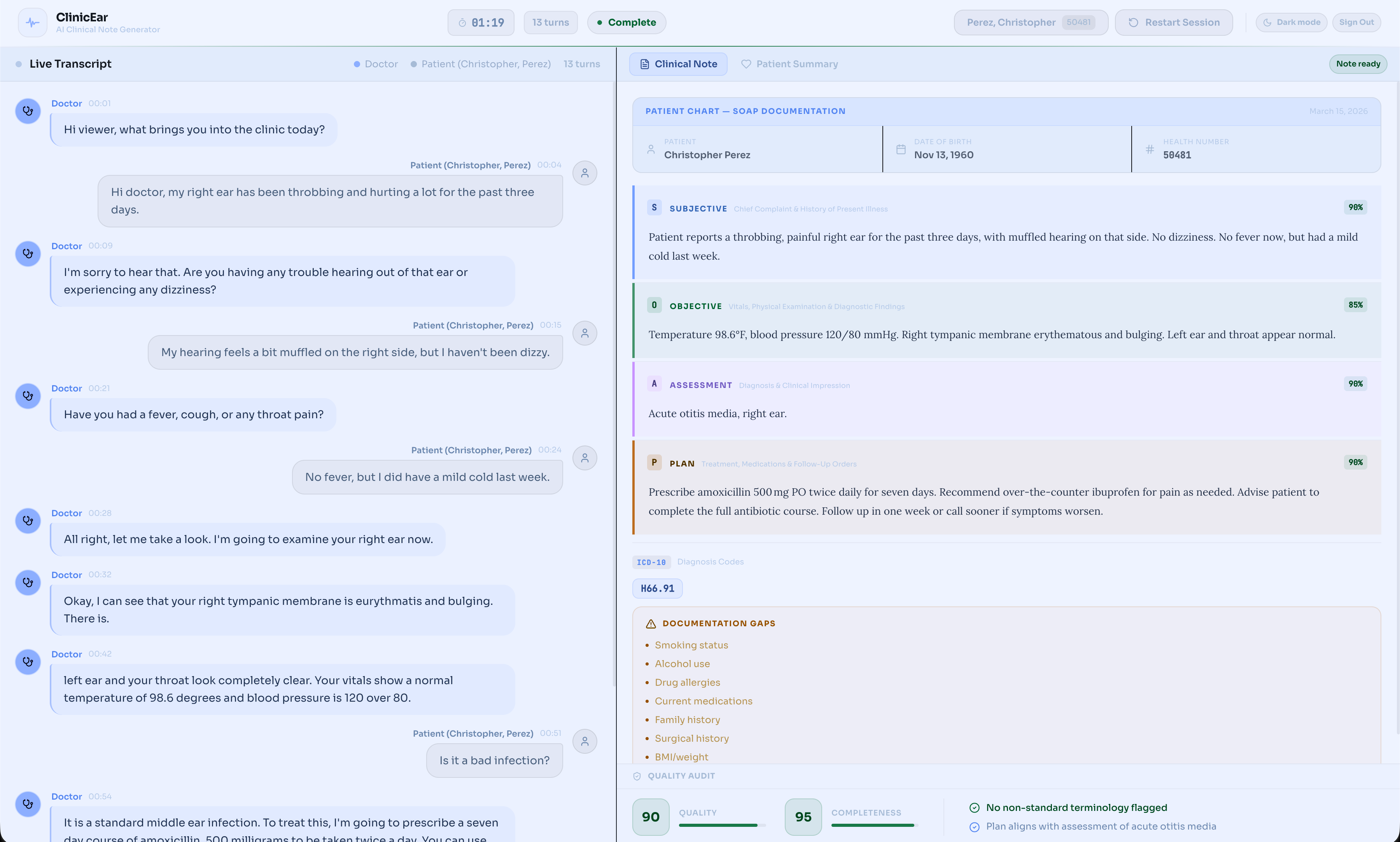Select the Clinical Note tab
The image size is (1400, 842).
tap(678, 64)
